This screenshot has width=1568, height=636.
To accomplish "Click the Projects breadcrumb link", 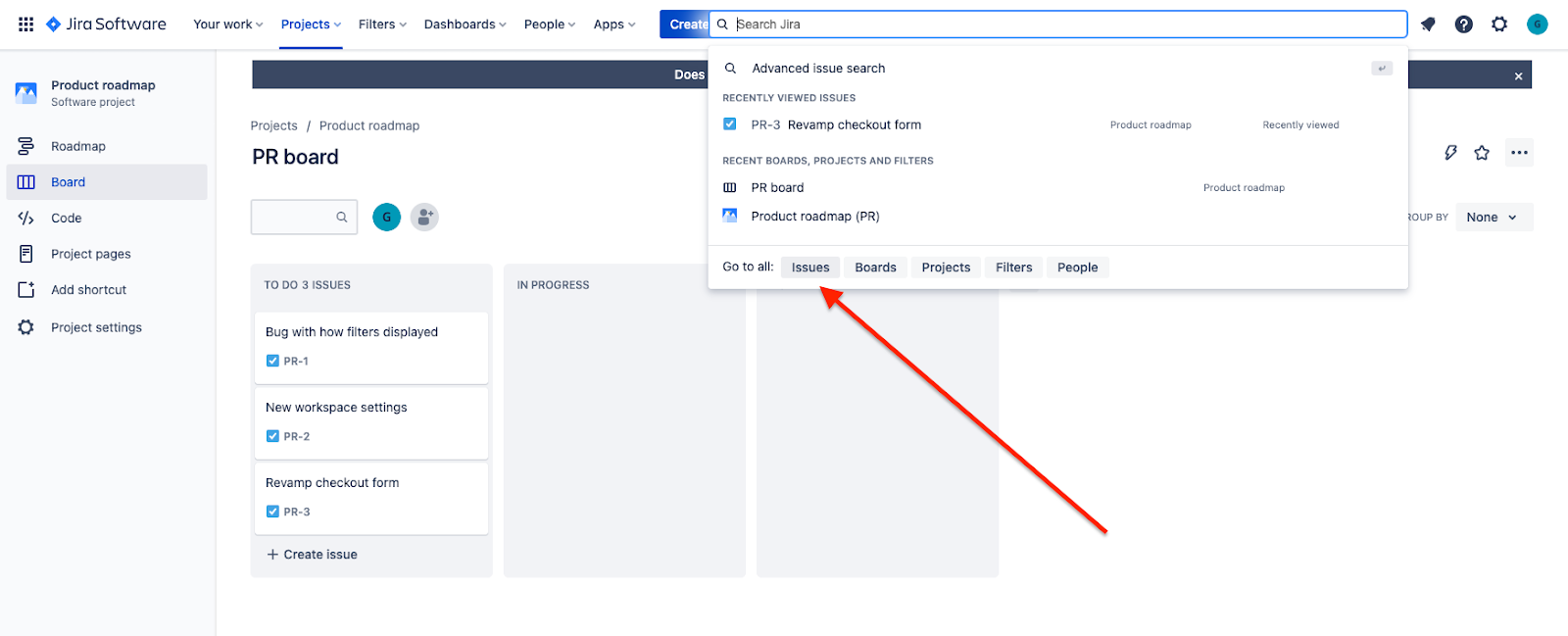I will (273, 125).
